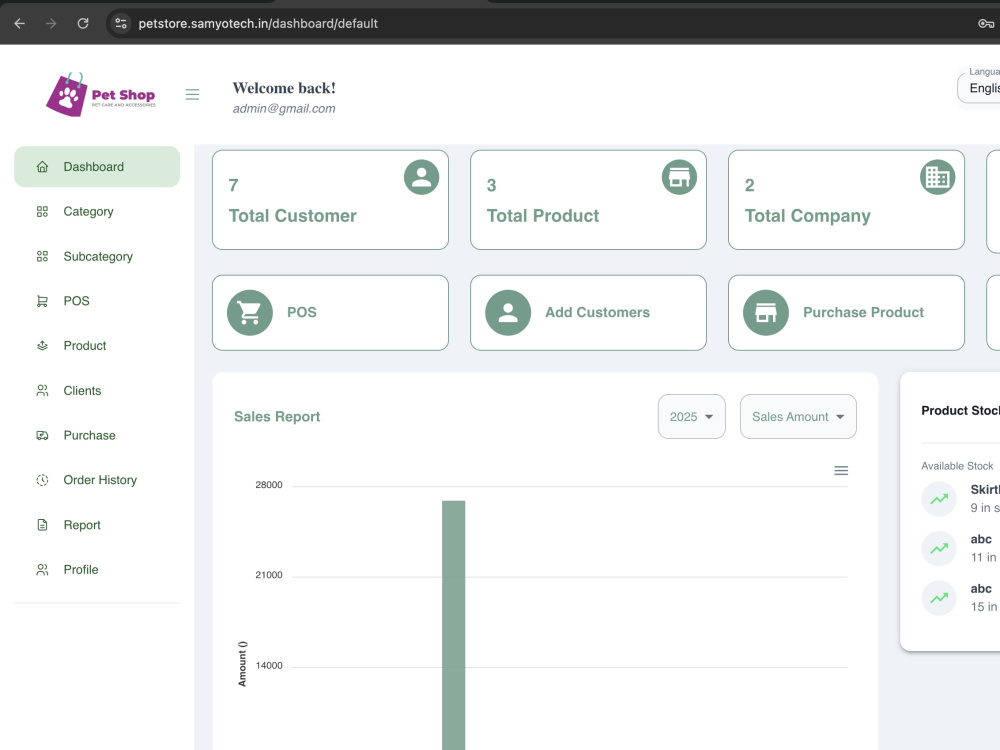The image size is (1000, 750).
Task: Click the Total Customer card
Action: [x=330, y=200]
